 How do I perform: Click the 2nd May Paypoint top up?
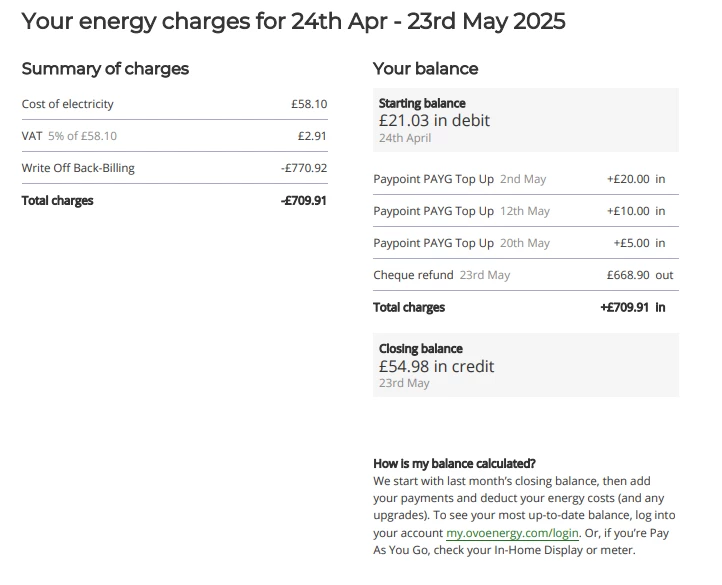point(460,179)
